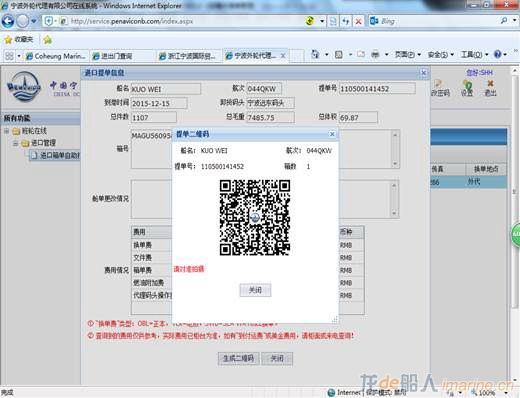520x398 pixels.
Task: Click the Home toolbar icon
Action: (315, 54)
